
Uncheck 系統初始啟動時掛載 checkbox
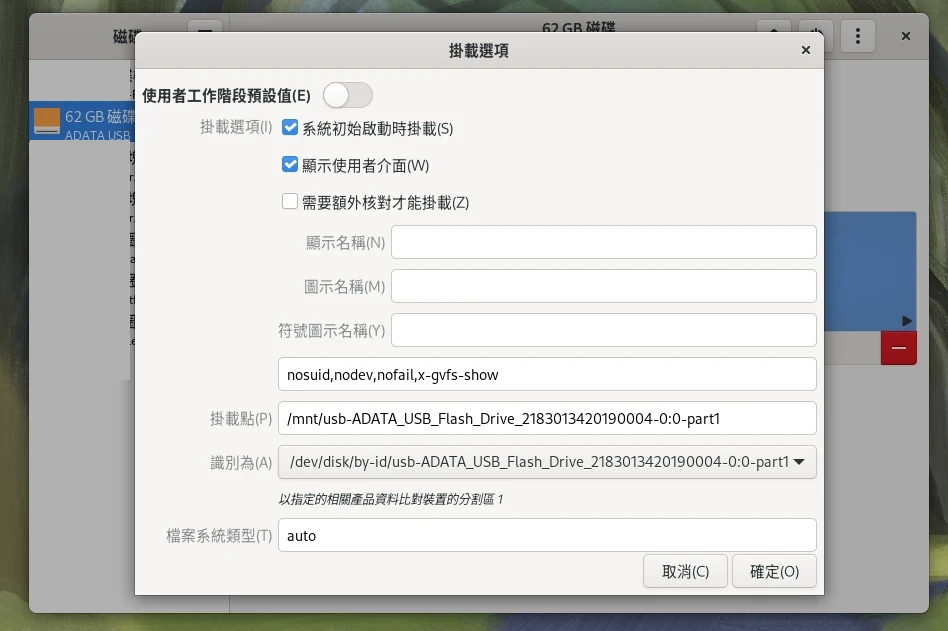tap(290, 128)
